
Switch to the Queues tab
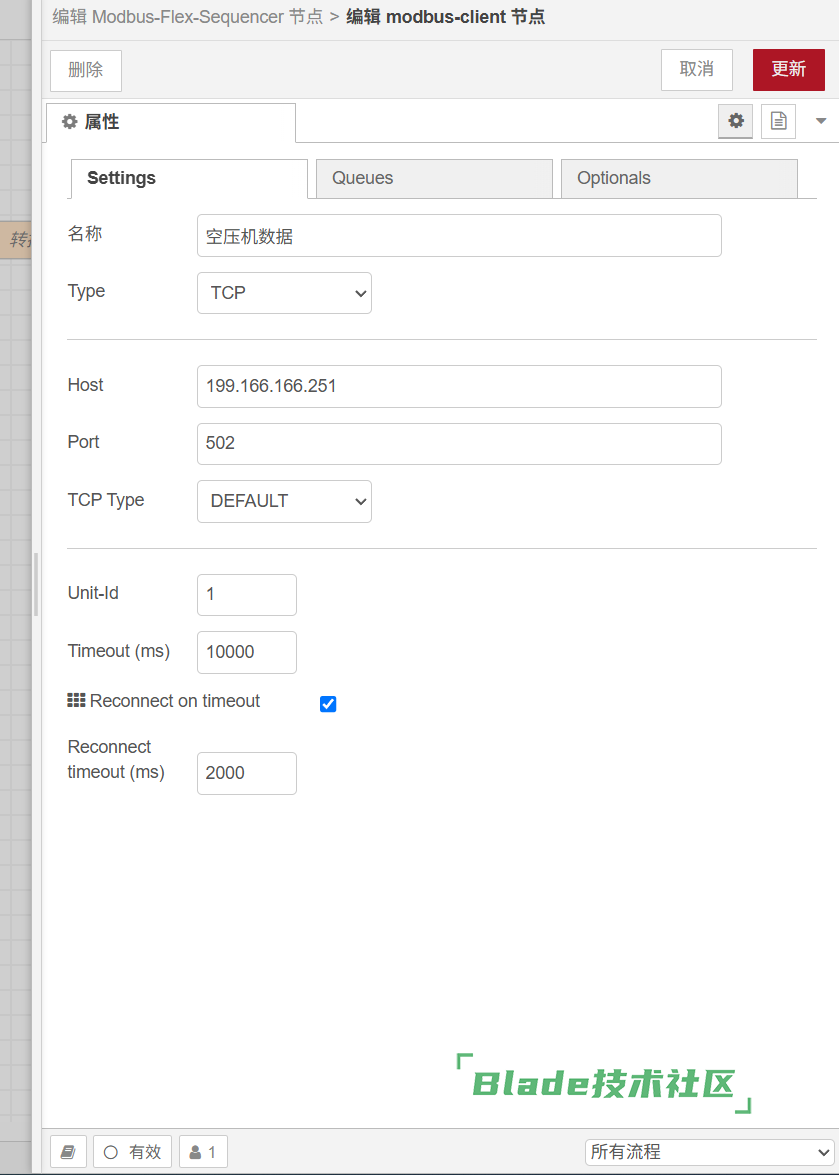point(434,178)
